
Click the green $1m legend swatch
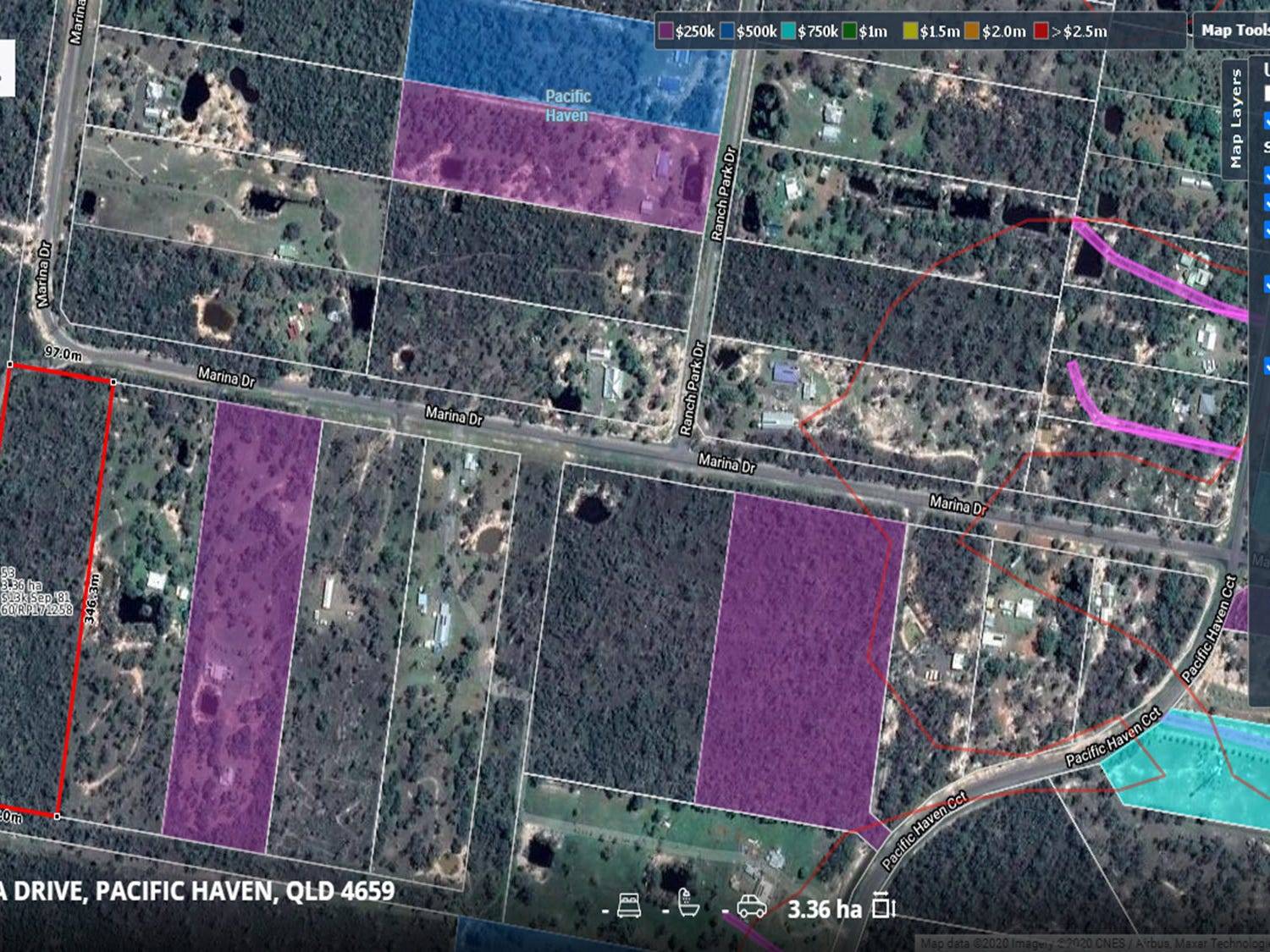pyautogui.click(x=849, y=31)
